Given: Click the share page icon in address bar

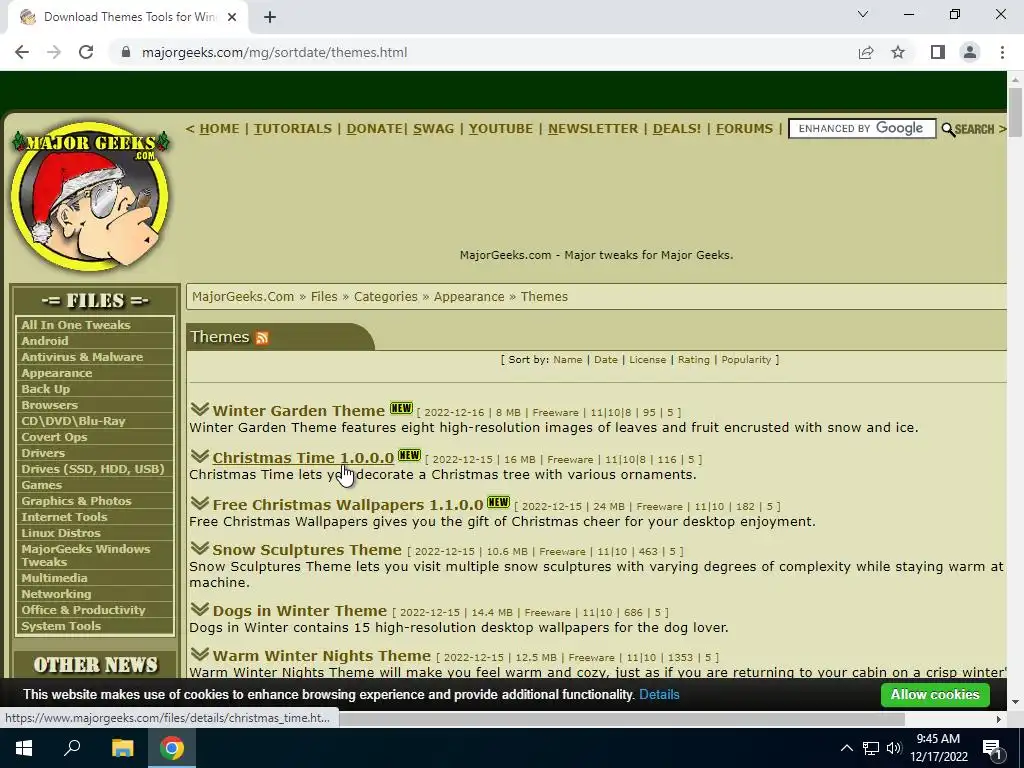Looking at the screenshot, I should tap(866, 52).
